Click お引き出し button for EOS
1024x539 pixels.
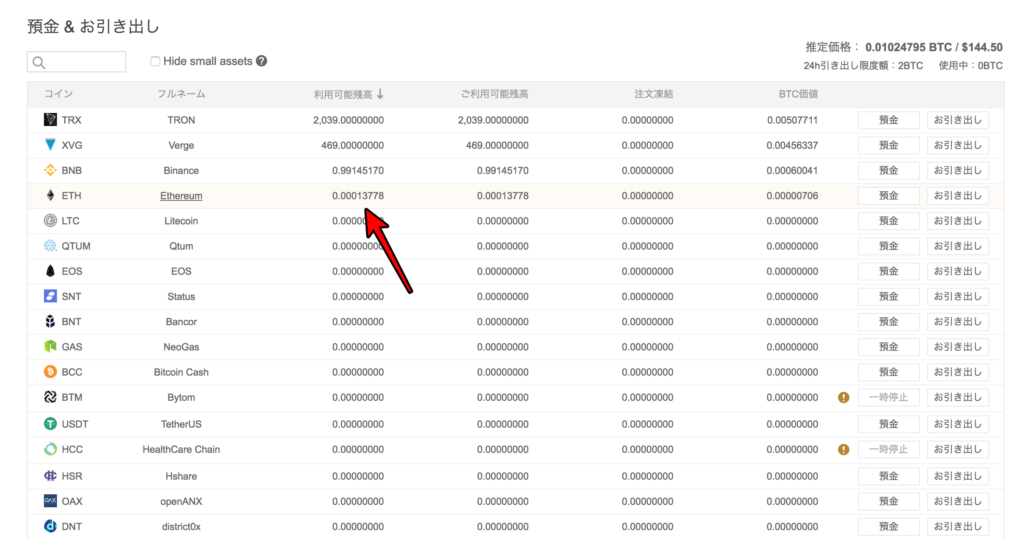tap(957, 271)
